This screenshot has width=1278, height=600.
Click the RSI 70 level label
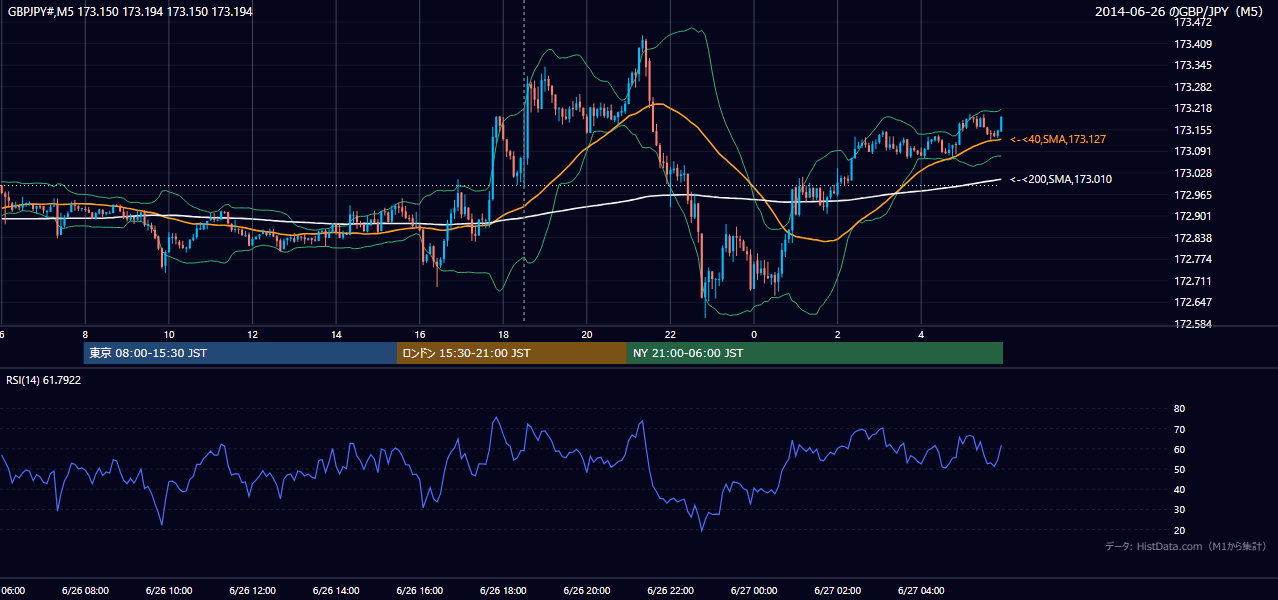pyautogui.click(x=1180, y=429)
